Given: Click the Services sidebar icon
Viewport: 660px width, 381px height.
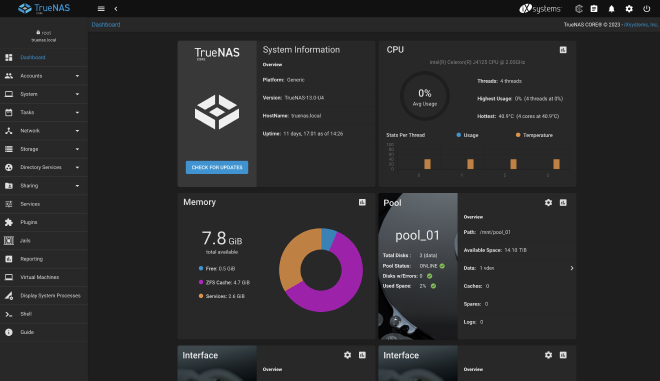Looking at the screenshot, I should [x=9, y=204].
